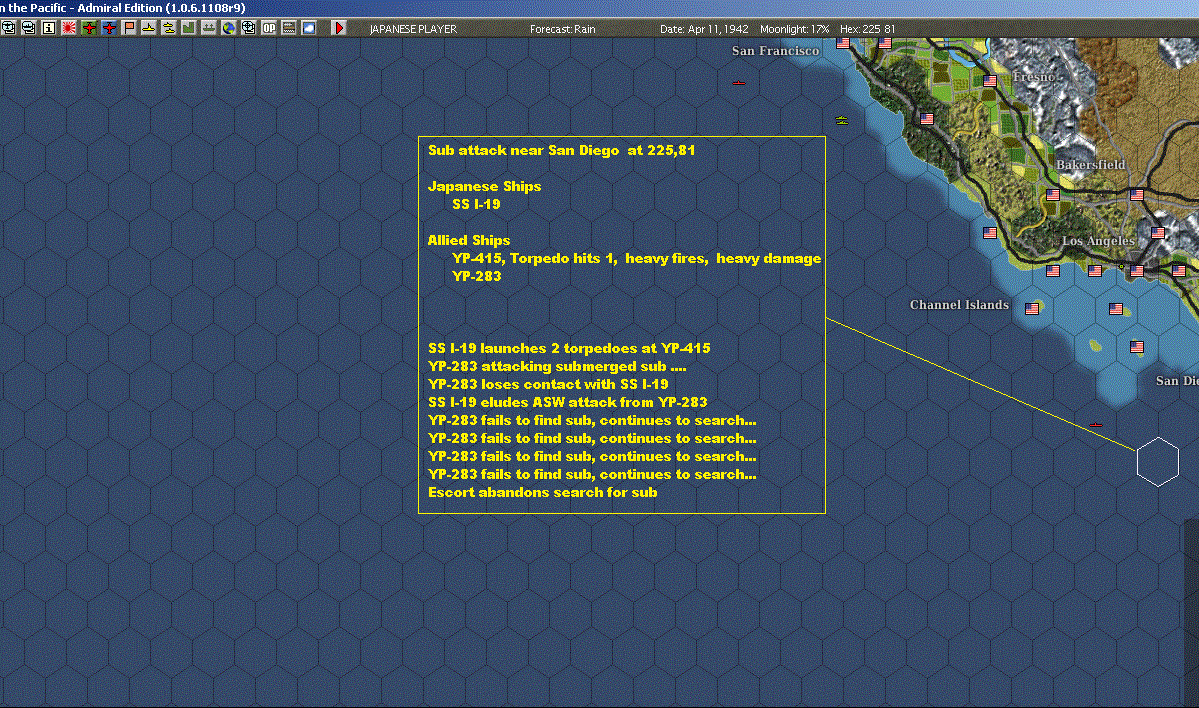Click the globe toolbar icon
The width and height of the screenshot is (1199, 708).
click(x=229, y=28)
